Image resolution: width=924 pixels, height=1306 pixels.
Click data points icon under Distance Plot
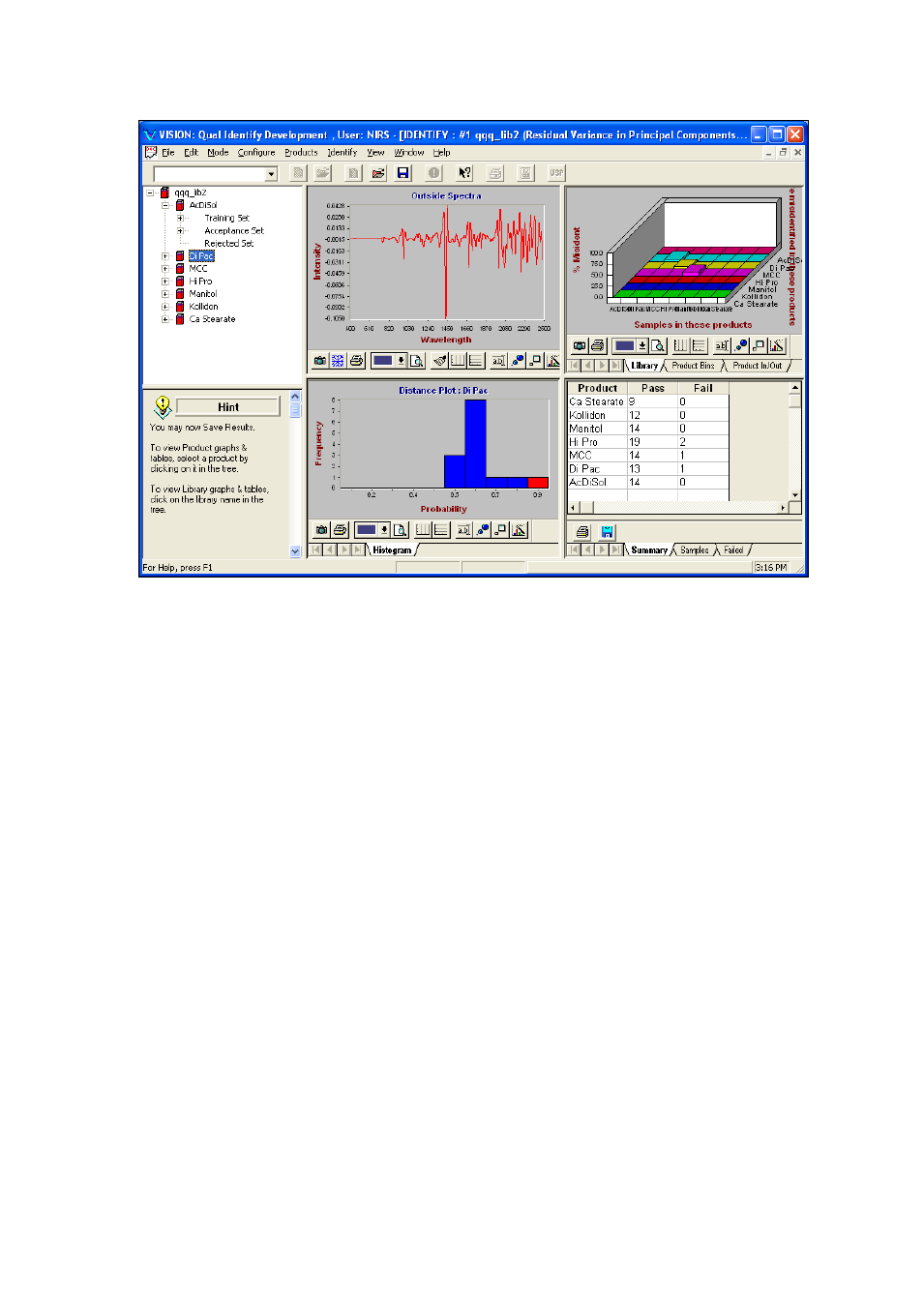coord(483,530)
